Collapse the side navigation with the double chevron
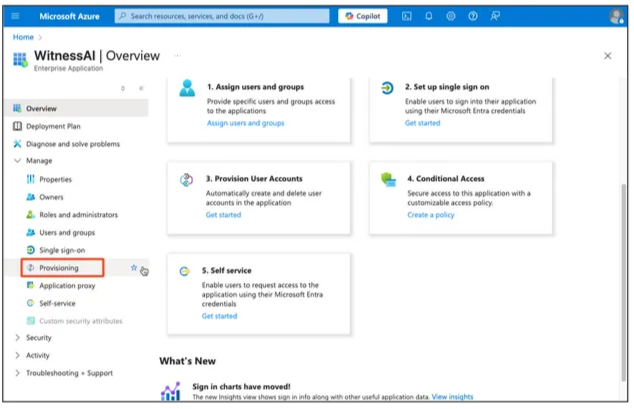This screenshot has width=634, height=409. tap(141, 88)
